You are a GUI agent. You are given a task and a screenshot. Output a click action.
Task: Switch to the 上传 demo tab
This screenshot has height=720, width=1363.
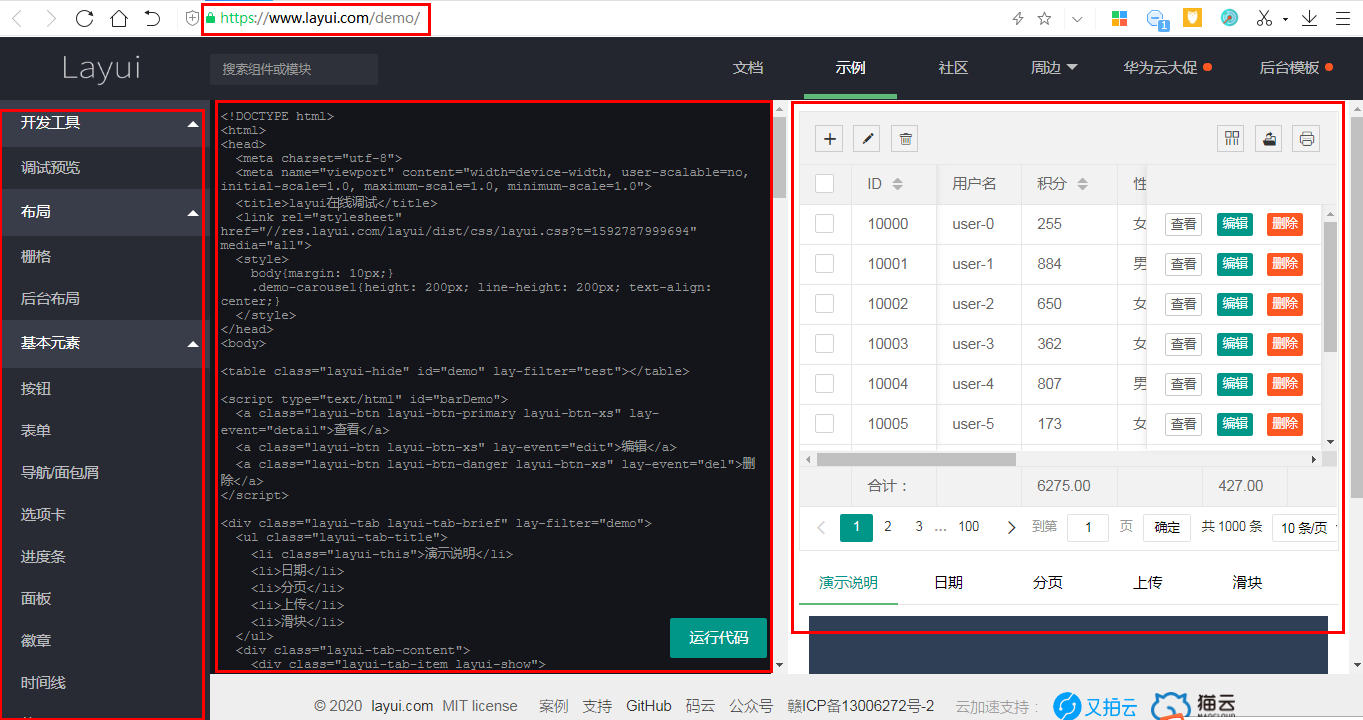click(1147, 583)
